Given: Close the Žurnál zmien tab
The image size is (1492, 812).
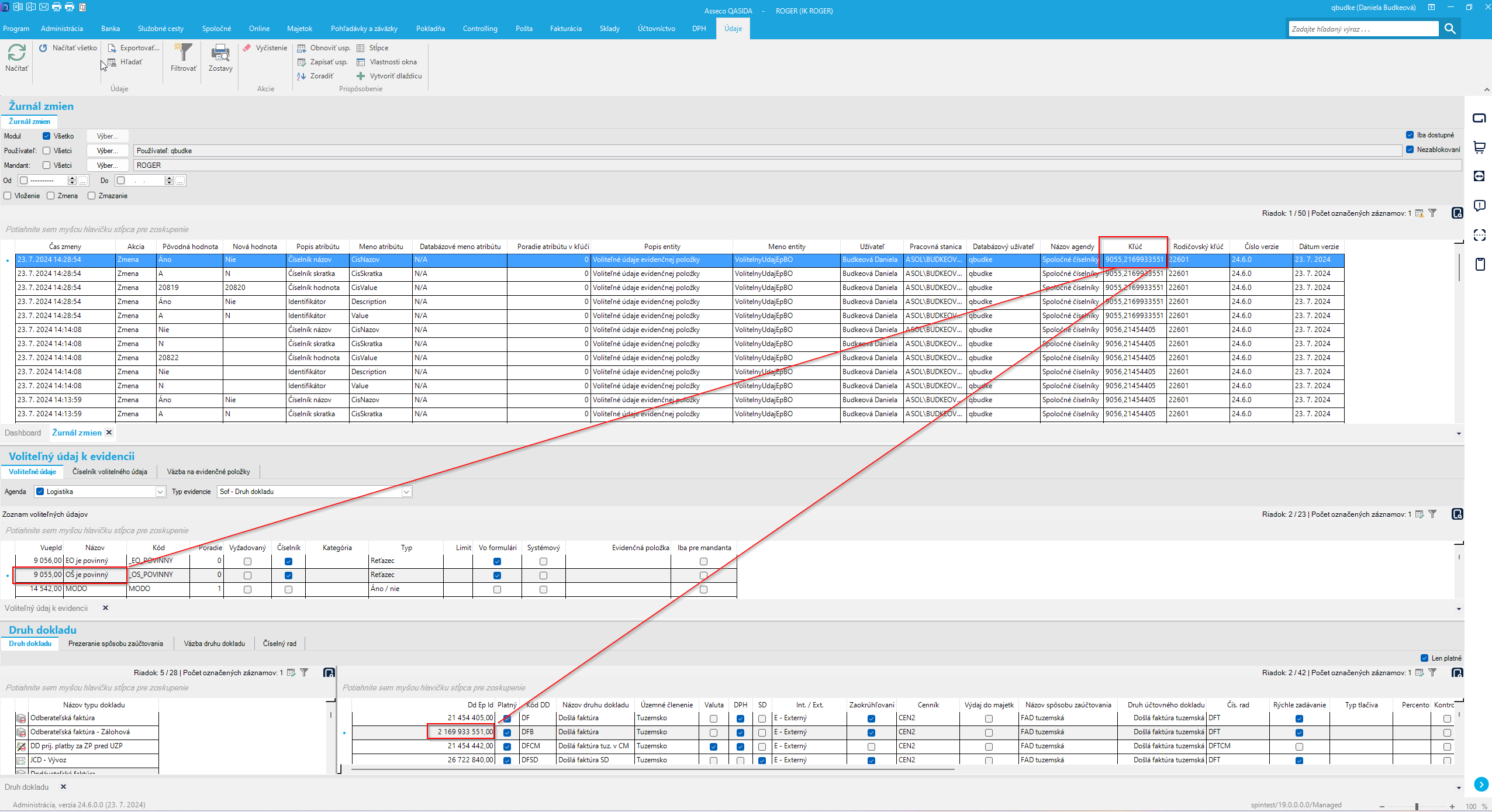Looking at the screenshot, I should point(109,433).
